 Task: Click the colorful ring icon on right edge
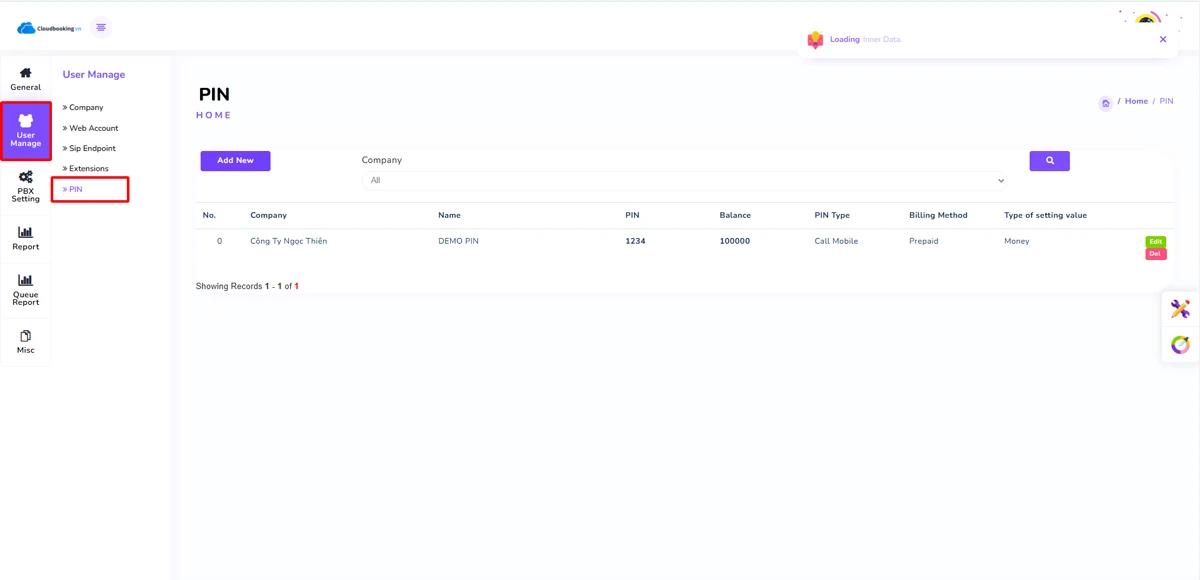1180,345
